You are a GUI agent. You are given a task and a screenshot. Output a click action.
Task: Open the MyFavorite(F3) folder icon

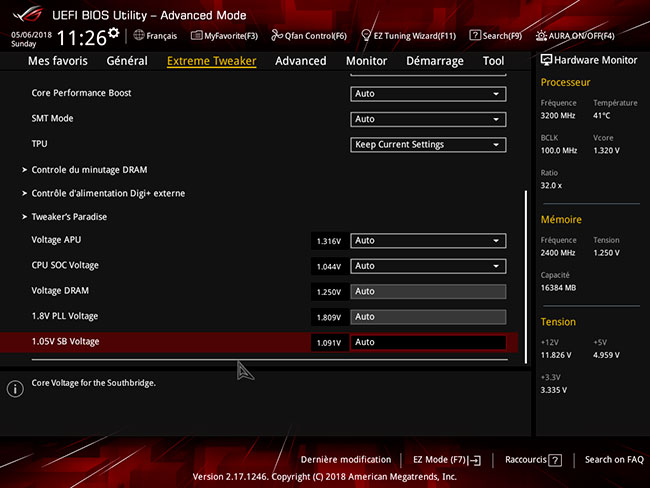[196, 36]
